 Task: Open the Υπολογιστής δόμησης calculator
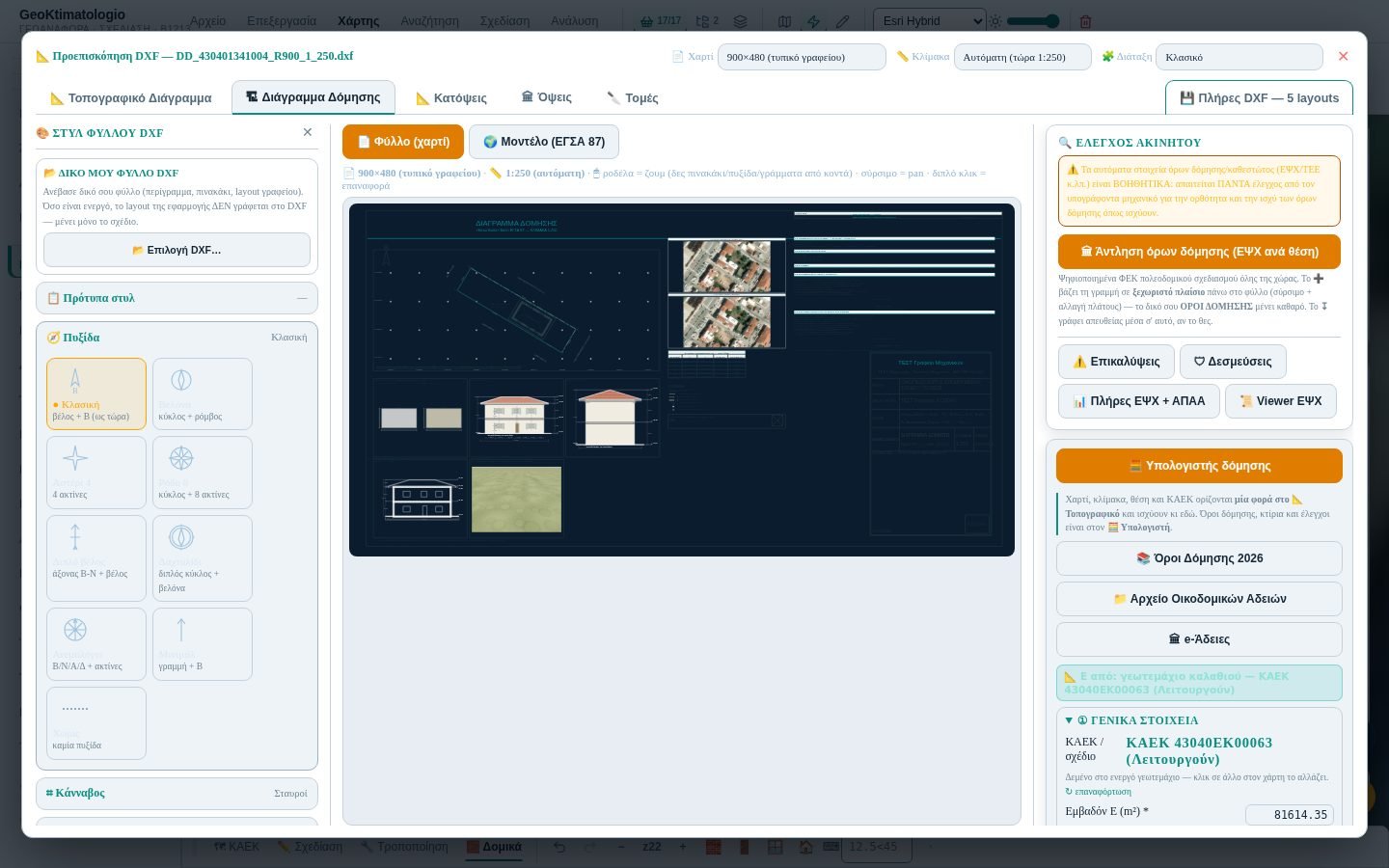[1199, 466]
